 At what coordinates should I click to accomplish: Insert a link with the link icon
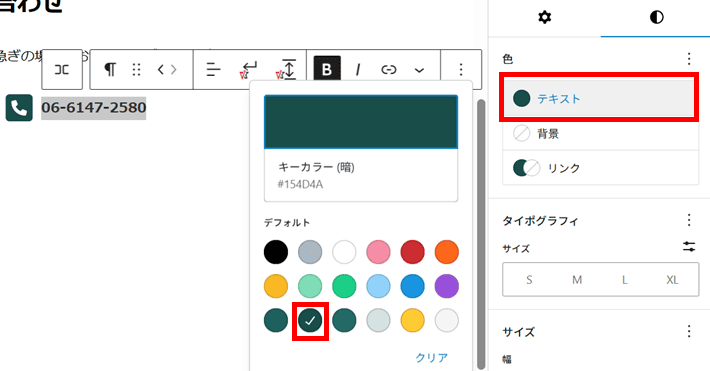(x=389, y=69)
